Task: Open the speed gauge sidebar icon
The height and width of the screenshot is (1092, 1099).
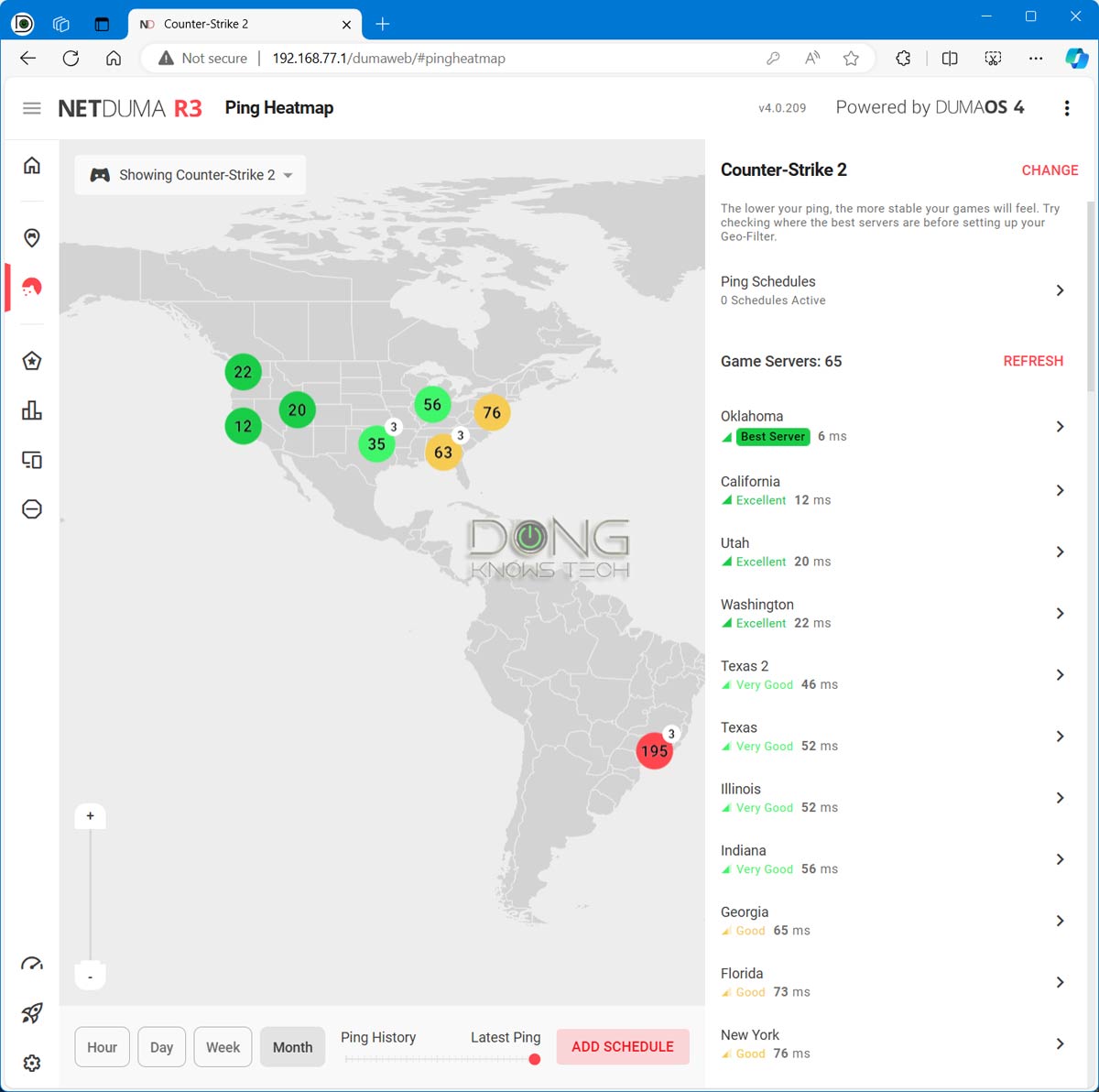Action: click(32, 964)
